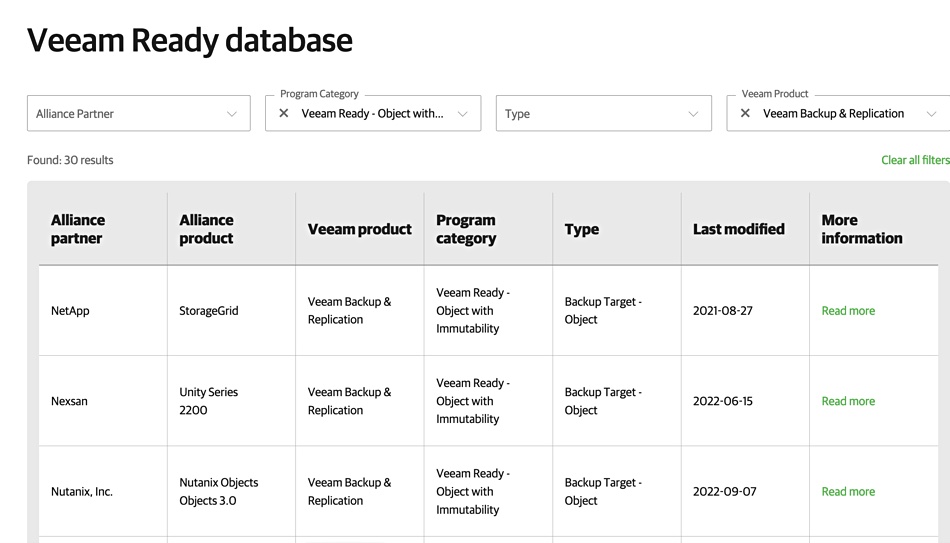The height and width of the screenshot is (543, 950).
Task: Select the Nutanix Objects 3.0 cell
Action: pos(231,491)
